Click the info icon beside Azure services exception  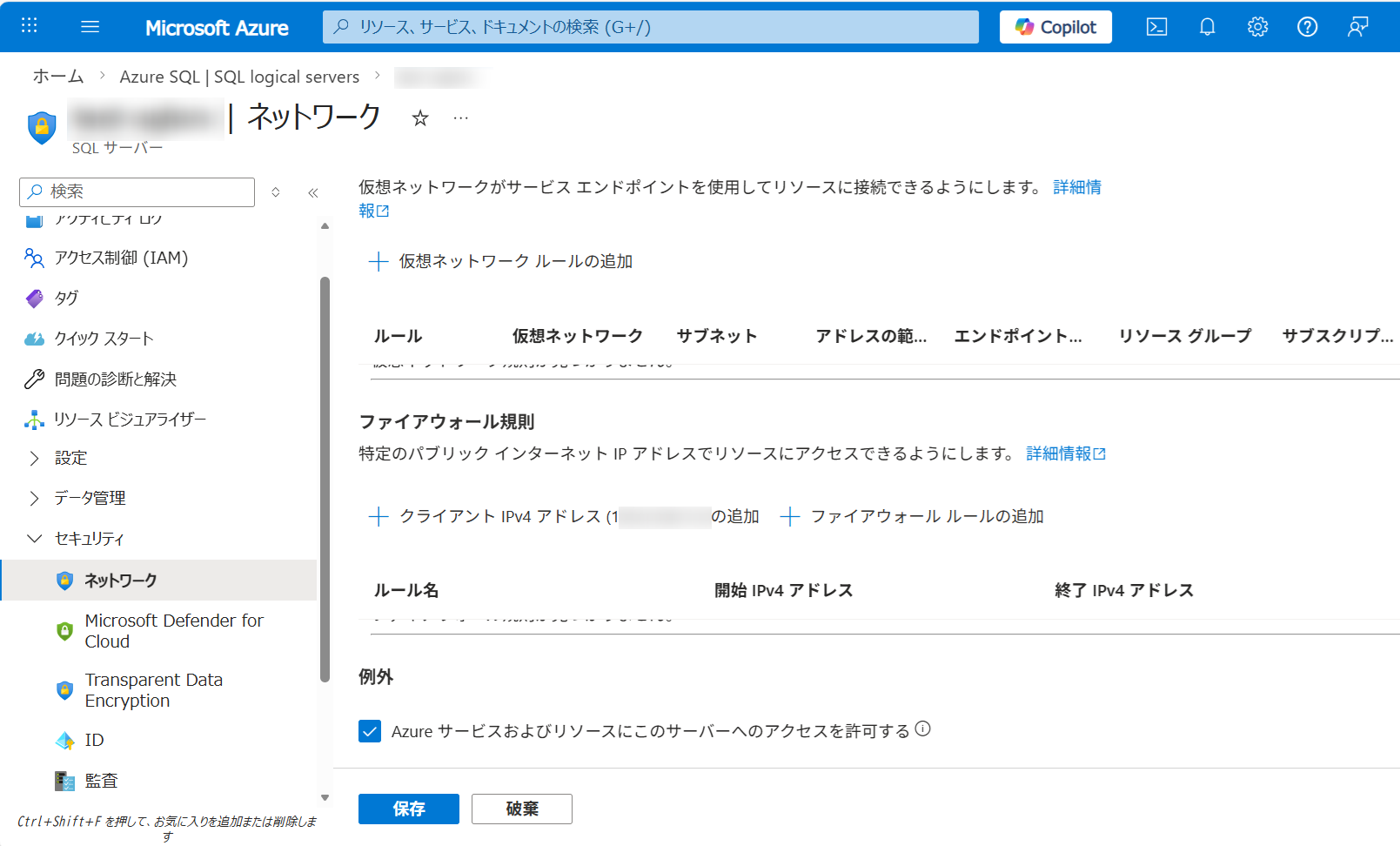tap(923, 729)
